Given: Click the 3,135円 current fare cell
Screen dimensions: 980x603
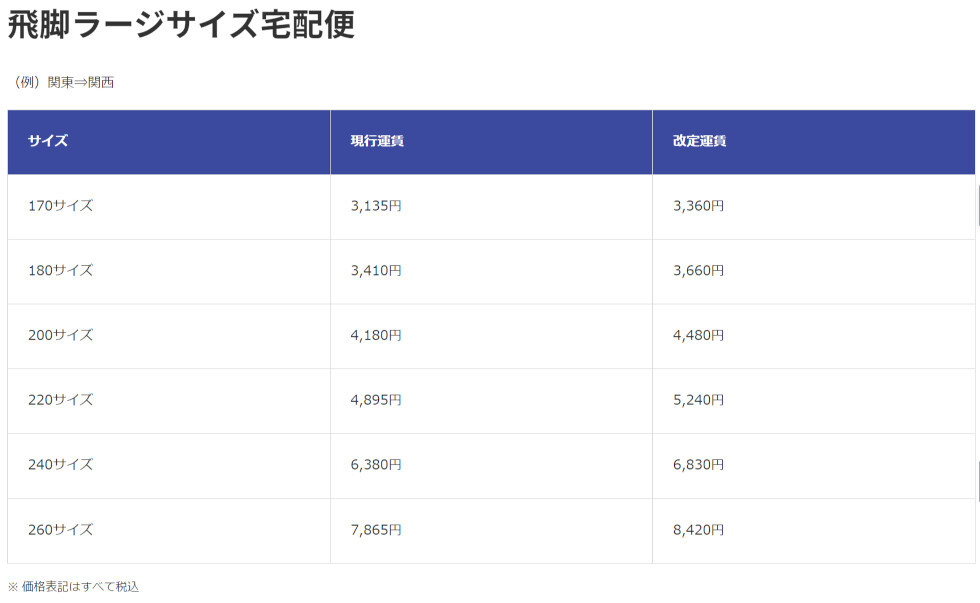Looking at the screenshot, I should point(376,206).
